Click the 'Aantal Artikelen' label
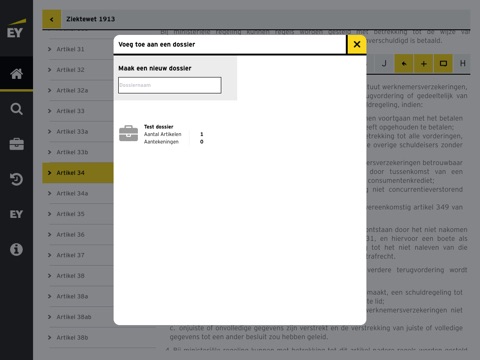480x360 pixels. pos(163,134)
